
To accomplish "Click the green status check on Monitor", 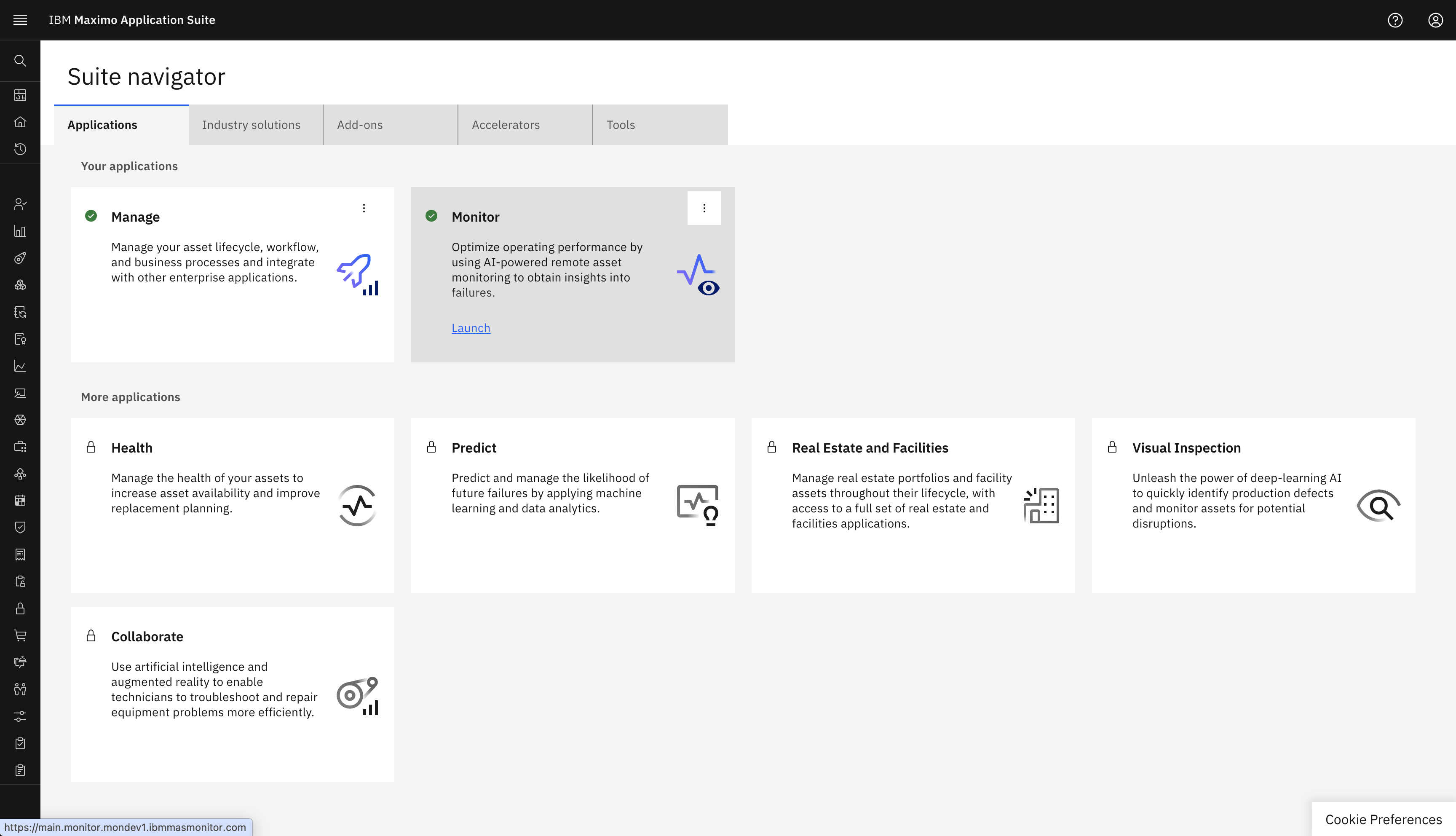I will (x=431, y=216).
